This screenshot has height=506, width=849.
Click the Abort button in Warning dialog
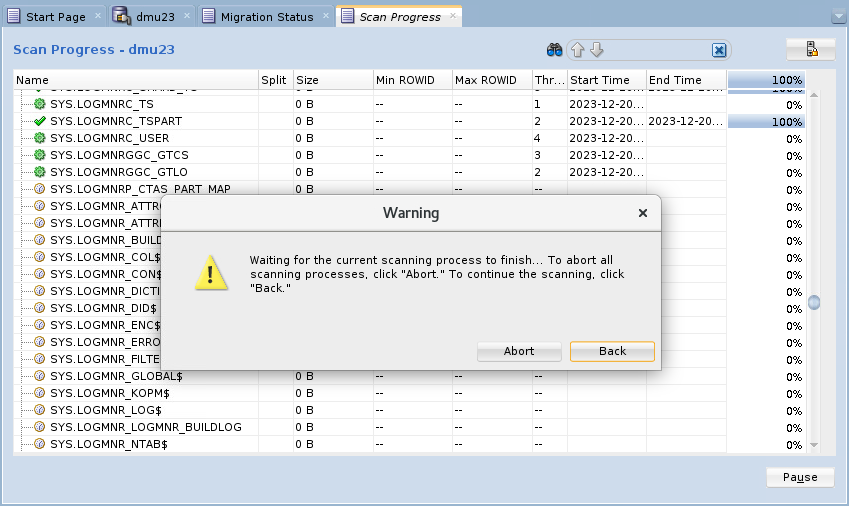[519, 351]
